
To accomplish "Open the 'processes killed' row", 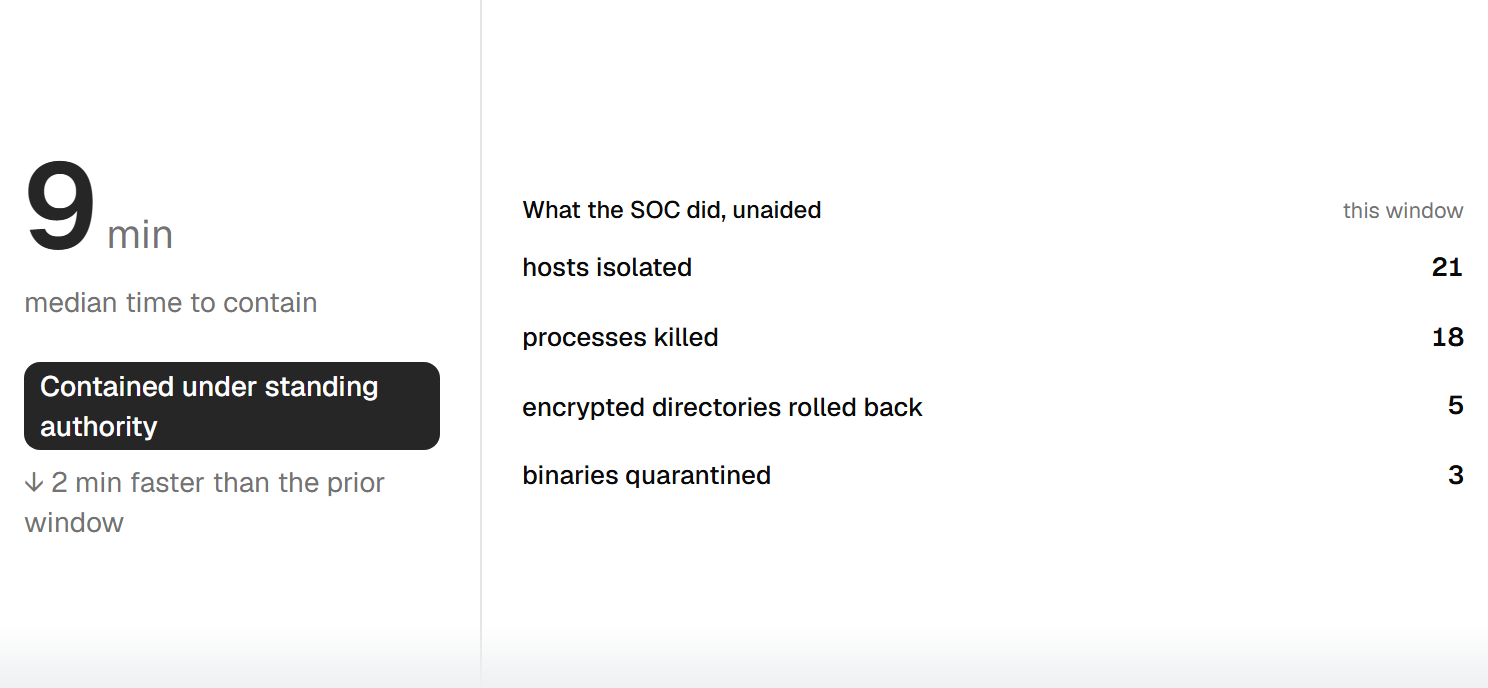I will click(x=993, y=337).
